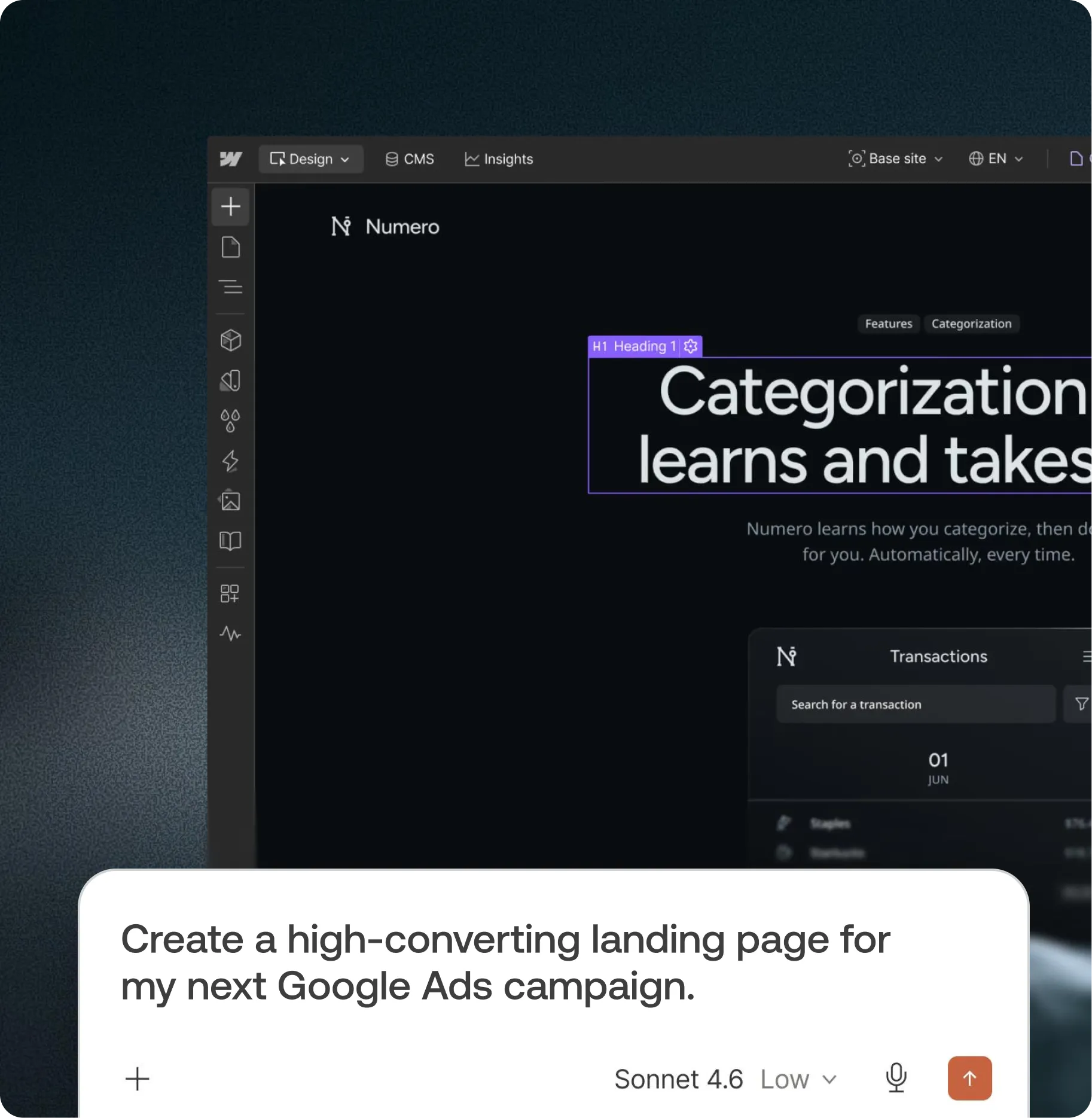Viewport: 1092px width, 1118px height.
Task: Select the H1 Heading 1 label
Action: point(634,346)
